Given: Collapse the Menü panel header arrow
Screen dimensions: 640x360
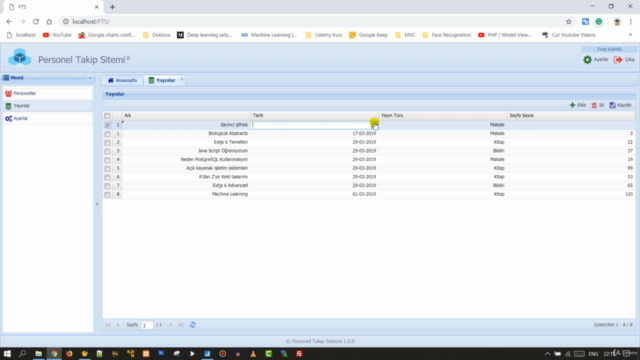Looking at the screenshot, I should coord(90,78).
